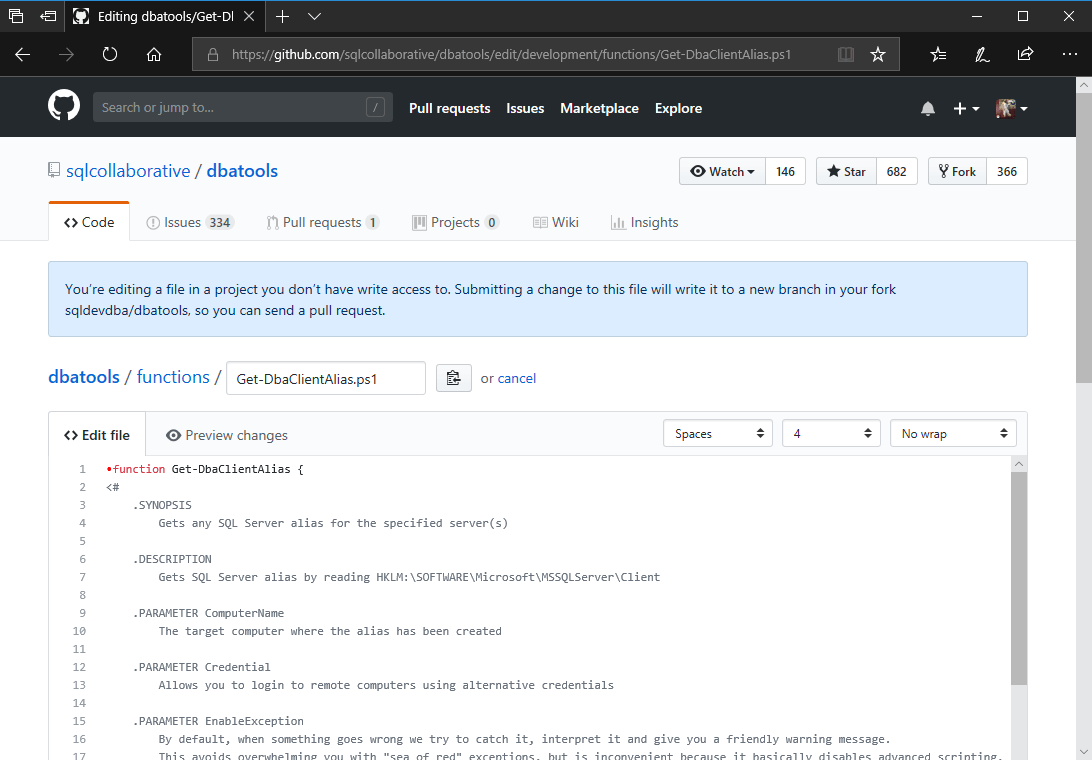Open browser reading view icon

[x=846, y=55]
